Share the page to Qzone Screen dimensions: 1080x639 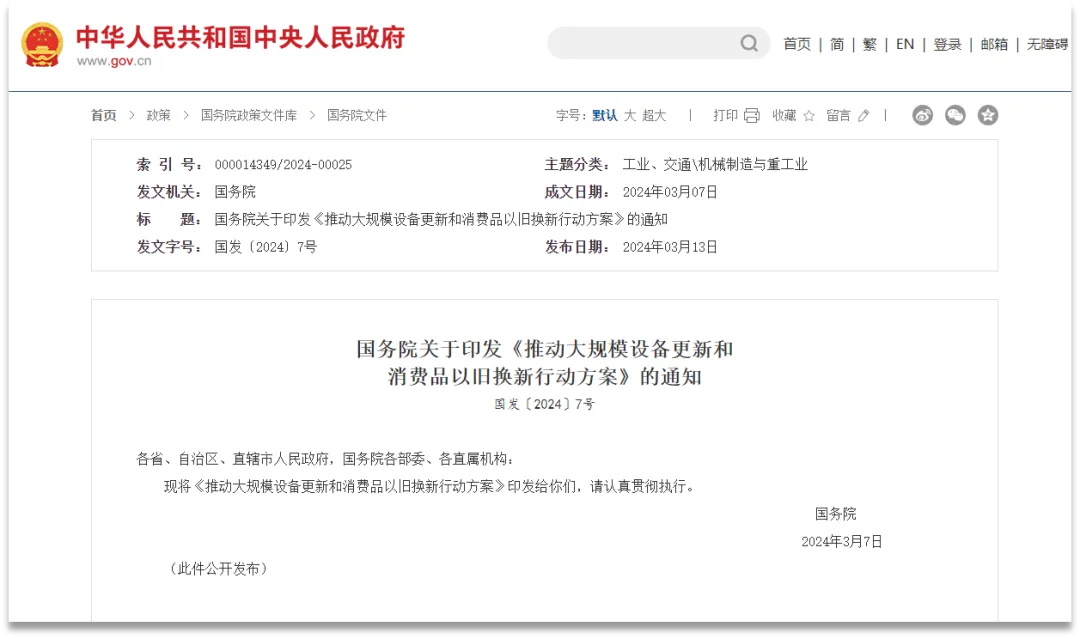[988, 115]
